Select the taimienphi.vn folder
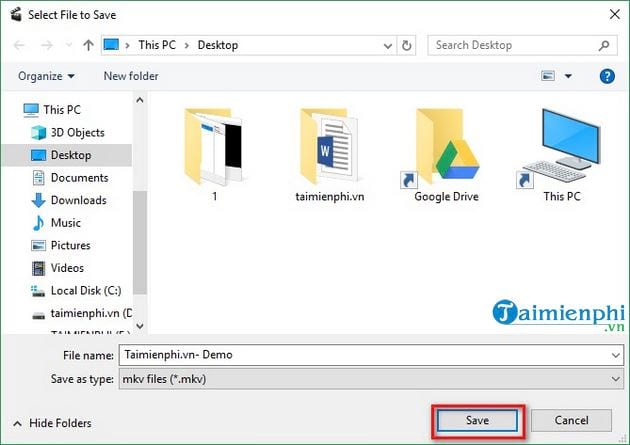This screenshot has width=630, height=445. pyautogui.click(x=329, y=155)
